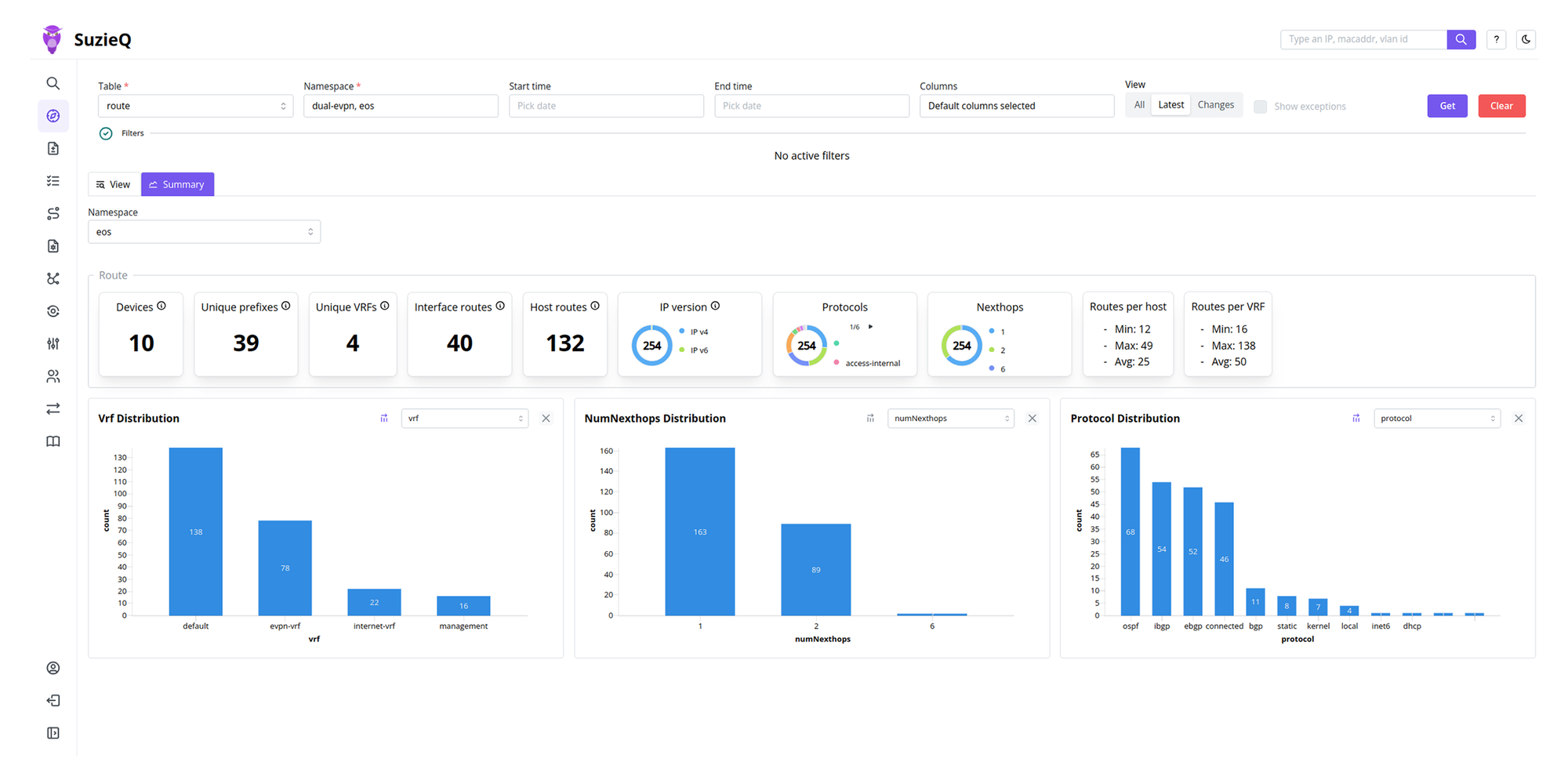Click the Start time date field
The width and height of the screenshot is (1568, 773).
click(605, 106)
